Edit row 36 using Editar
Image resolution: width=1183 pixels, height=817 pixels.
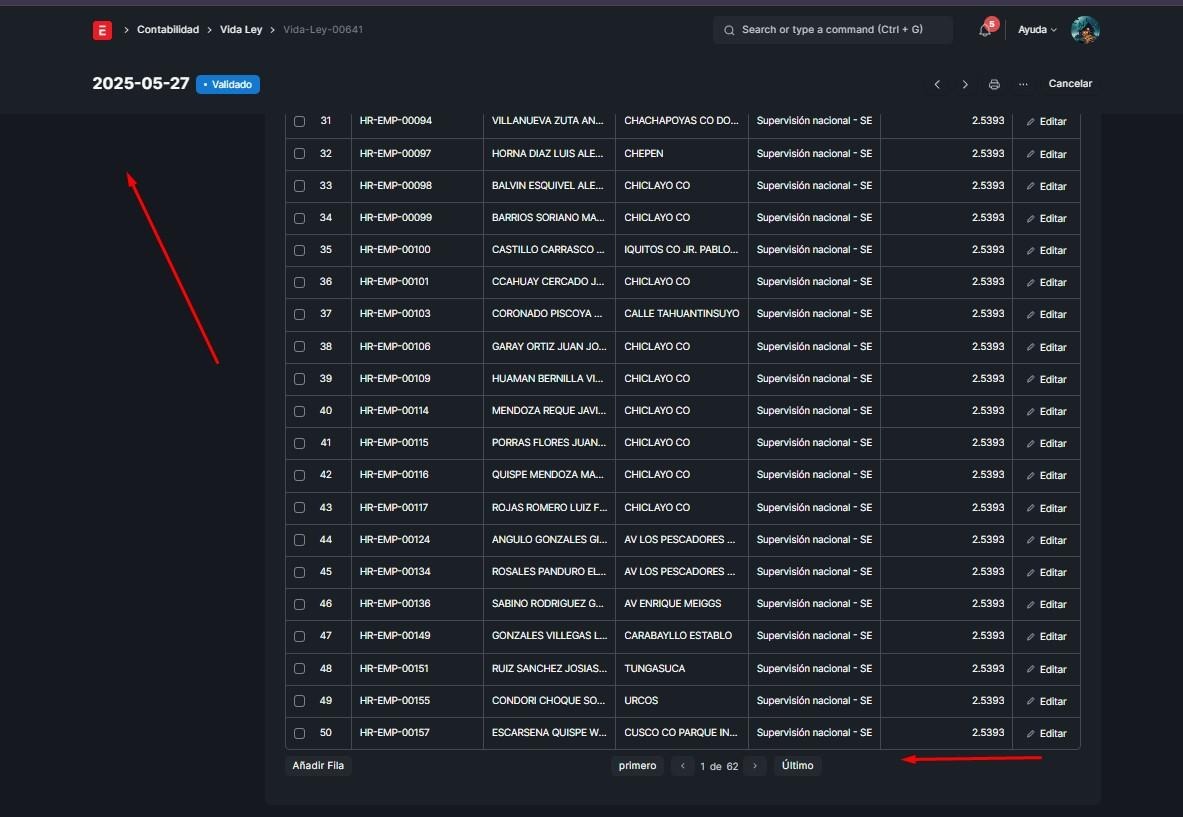pyautogui.click(x=1046, y=282)
